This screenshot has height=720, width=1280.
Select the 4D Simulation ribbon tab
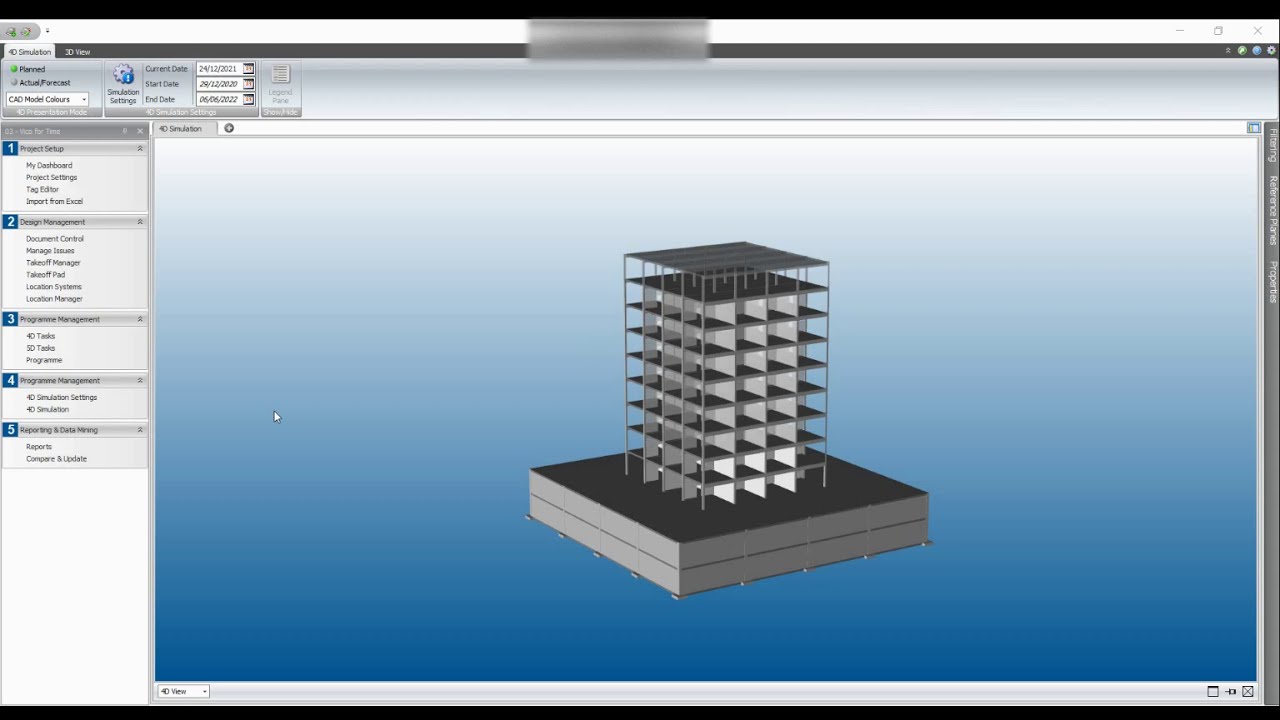pyautogui.click(x=30, y=52)
